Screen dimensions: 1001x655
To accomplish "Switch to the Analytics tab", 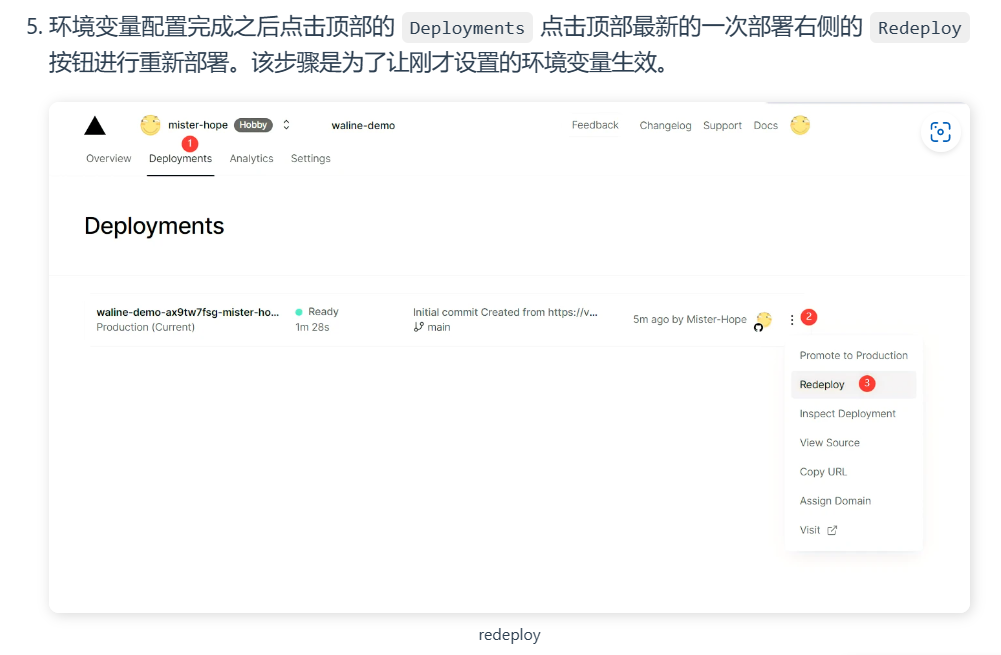I will (x=252, y=158).
